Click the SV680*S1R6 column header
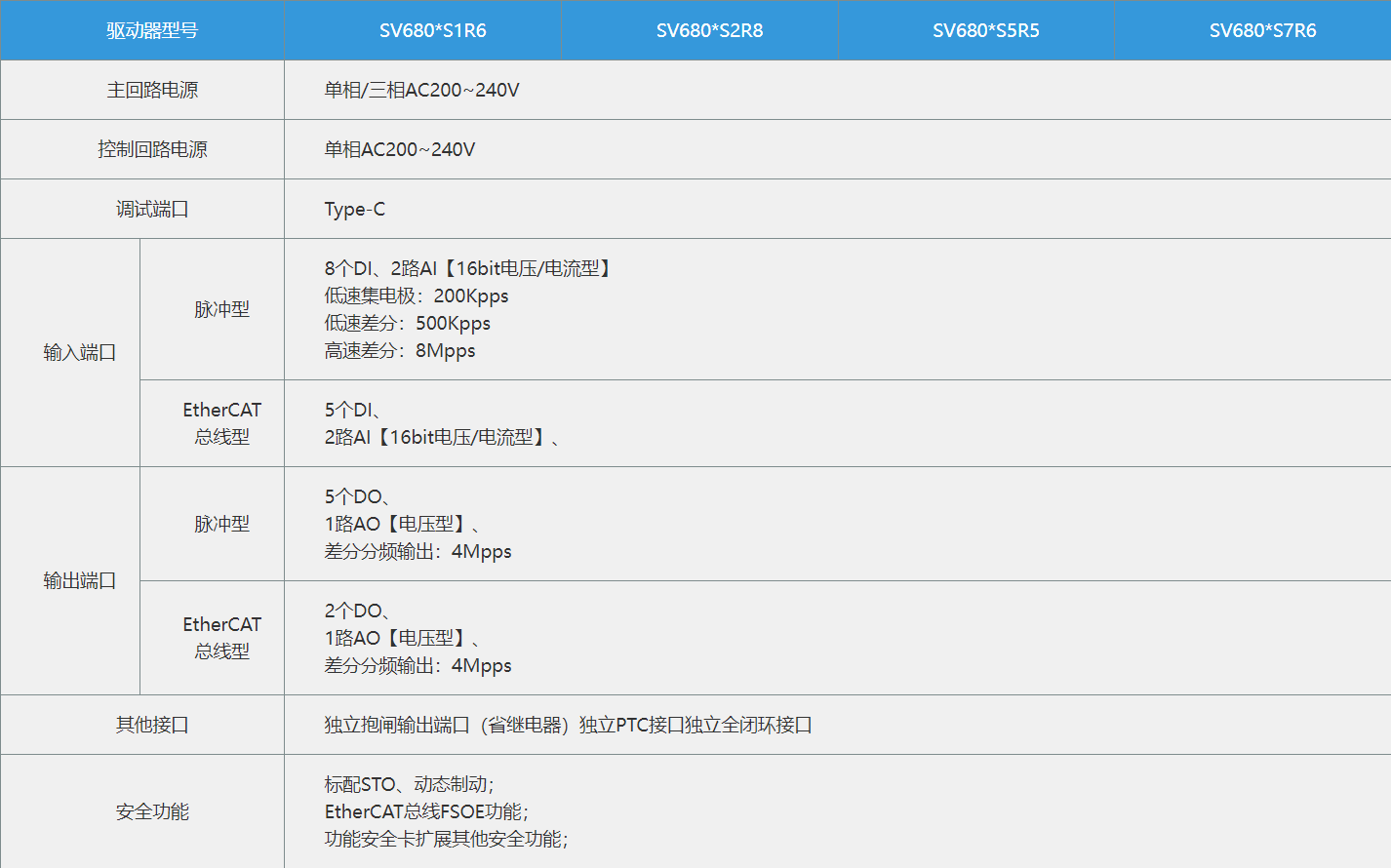Image resolution: width=1391 pixels, height=868 pixels. tap(432, 30)
